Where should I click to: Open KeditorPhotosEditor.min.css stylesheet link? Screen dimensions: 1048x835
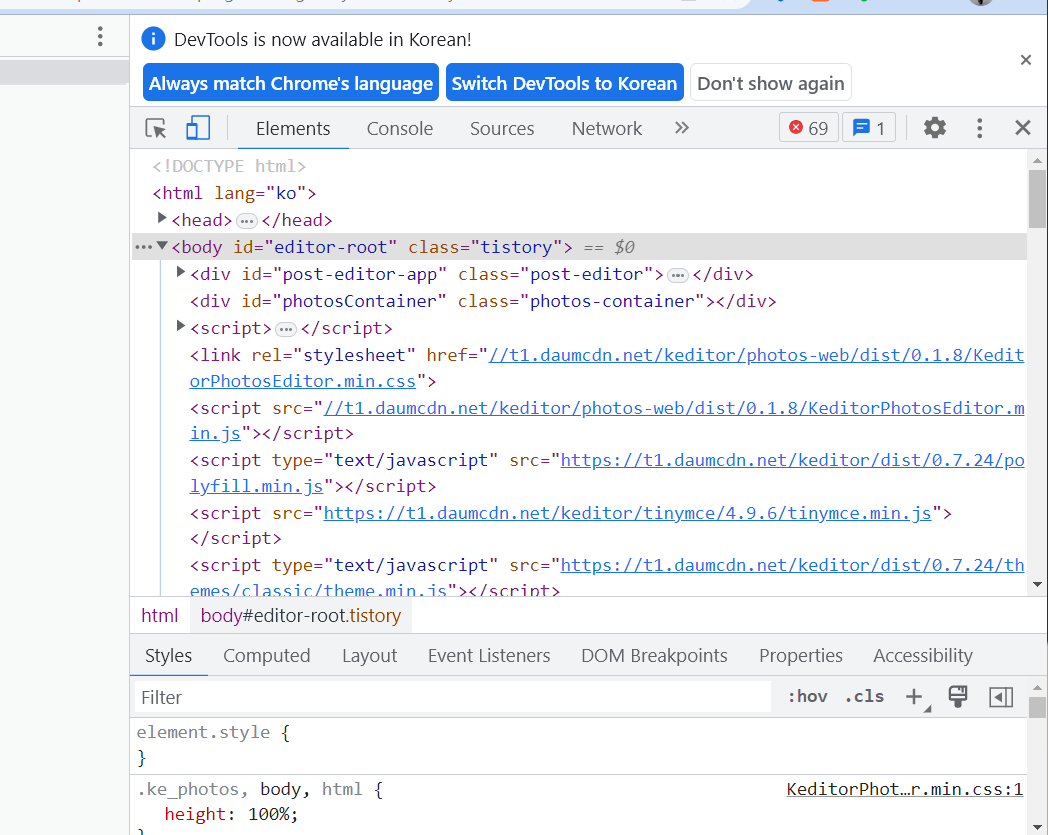click(x=607, y=368)
